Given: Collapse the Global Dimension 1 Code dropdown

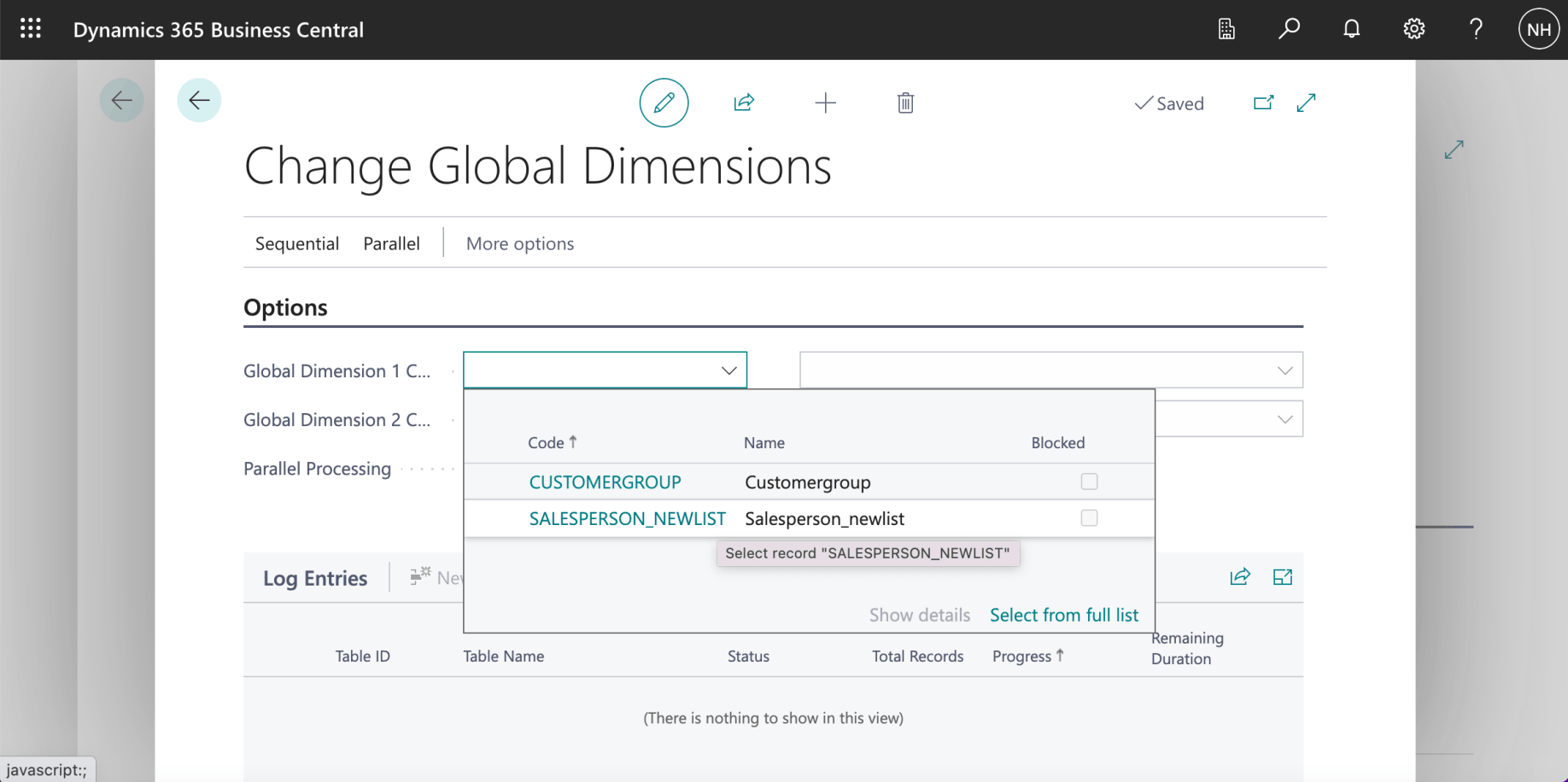Looking at the screenshot, I should (x=728, y=371).
